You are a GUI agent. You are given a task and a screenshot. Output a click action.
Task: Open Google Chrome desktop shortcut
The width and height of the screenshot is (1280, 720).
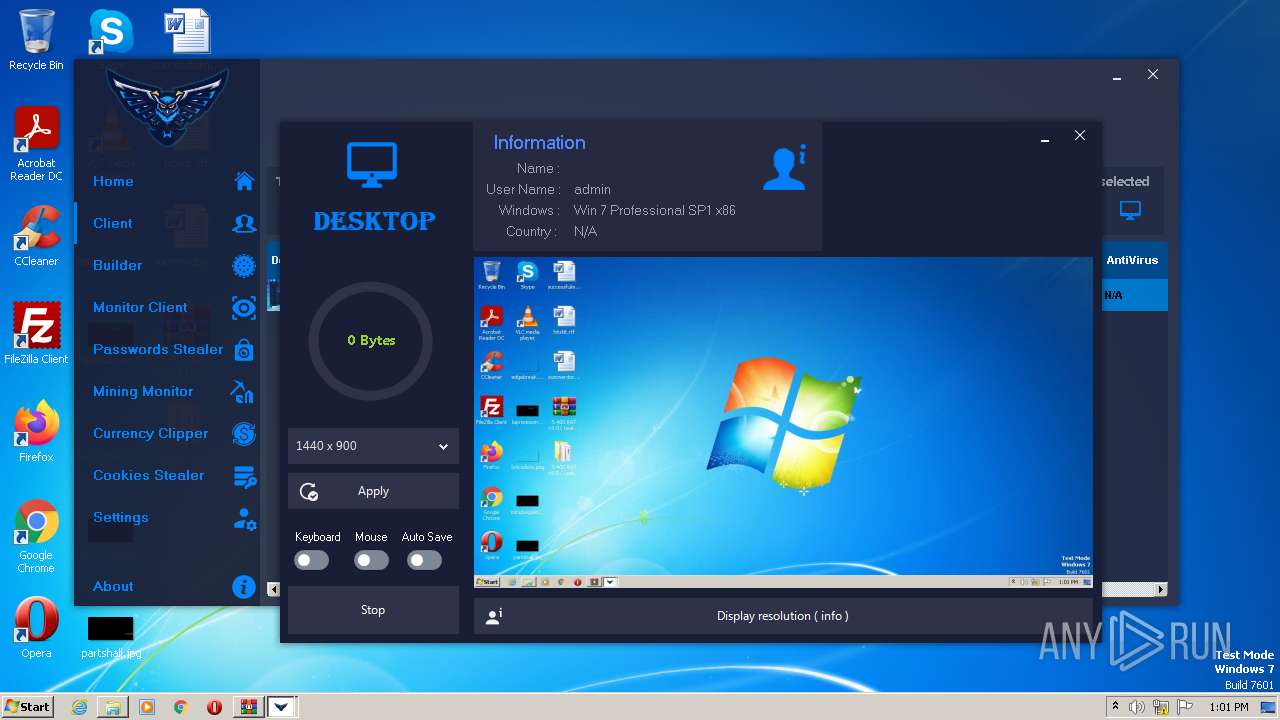pyautogui.click(x=36, y=536)
